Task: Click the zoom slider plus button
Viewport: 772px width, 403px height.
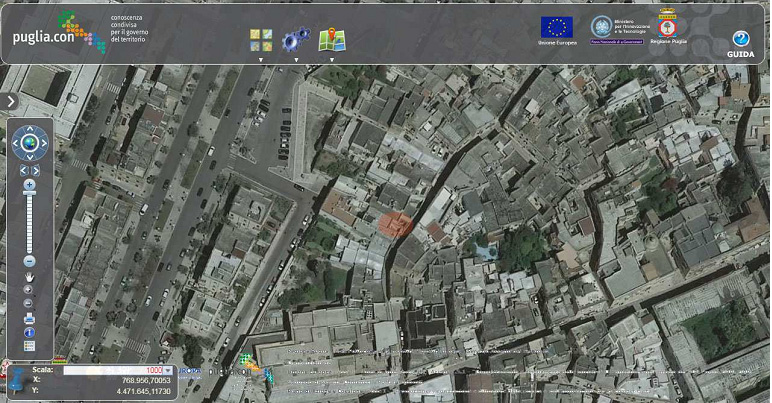Action: (29, 185)
